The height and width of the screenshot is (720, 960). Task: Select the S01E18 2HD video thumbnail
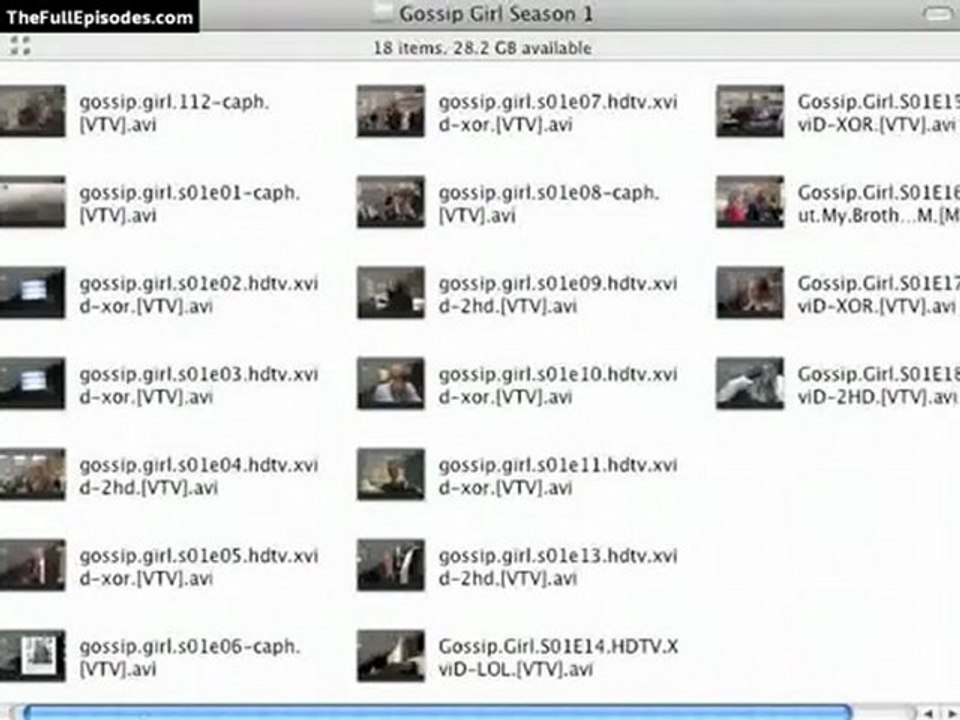click(750, 383)
